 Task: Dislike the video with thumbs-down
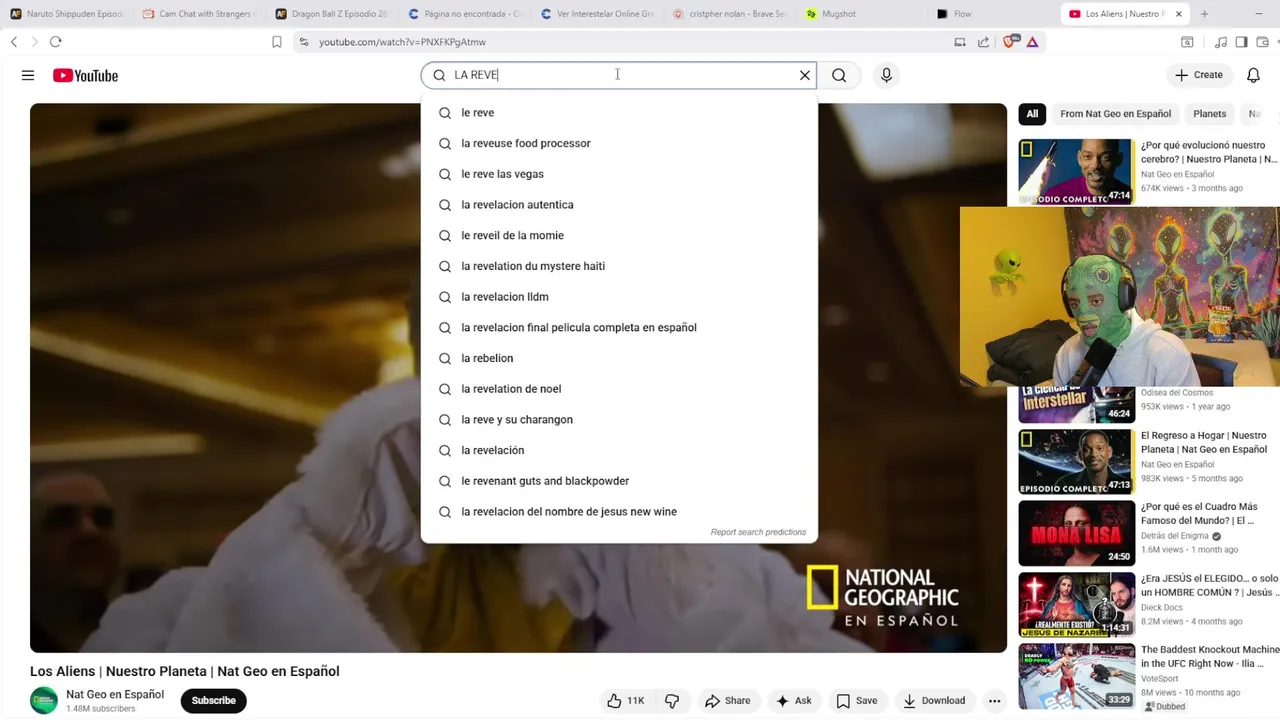tap(672, 701)
